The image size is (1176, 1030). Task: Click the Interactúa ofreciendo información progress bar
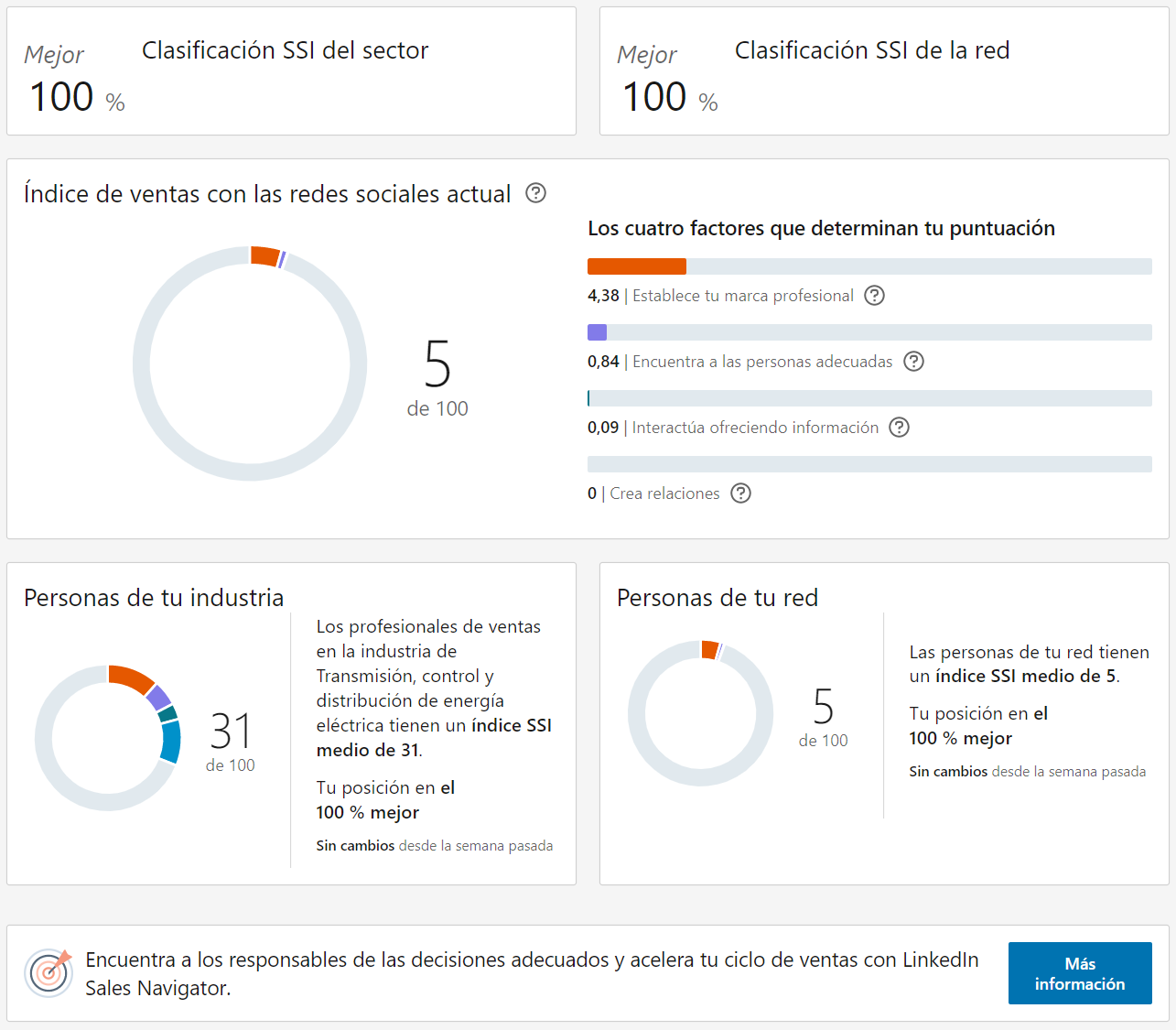coord(869,398)
